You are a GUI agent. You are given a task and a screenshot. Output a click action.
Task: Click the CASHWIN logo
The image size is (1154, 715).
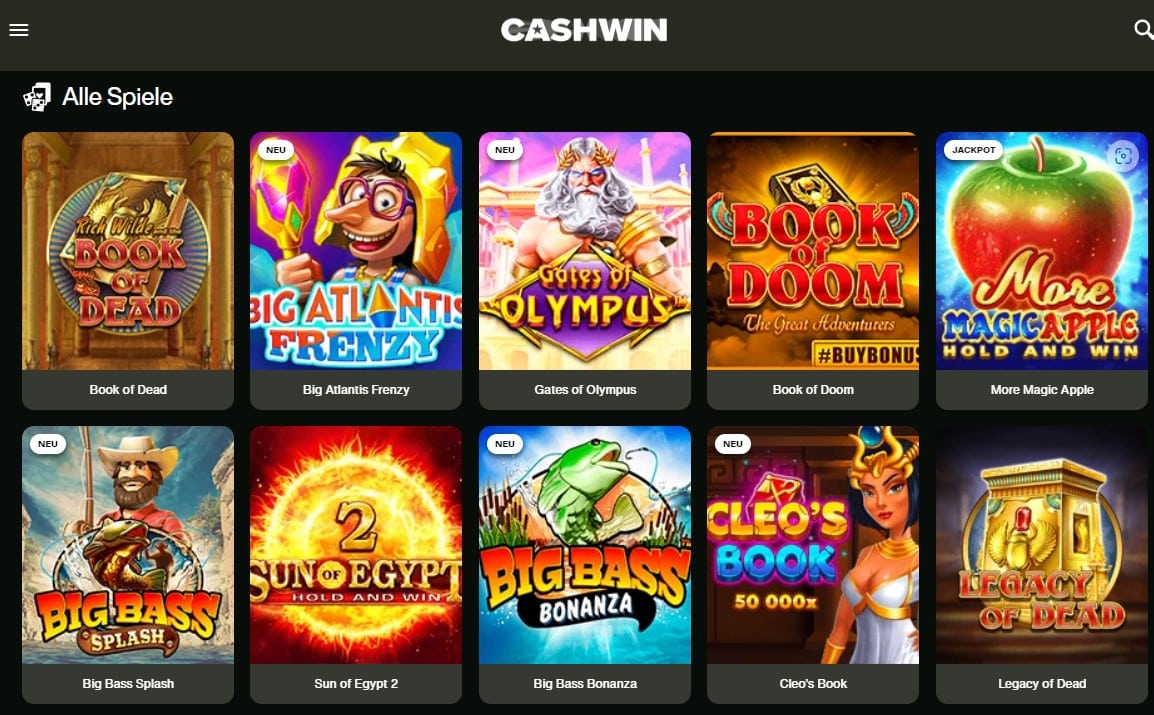point(584,30)
